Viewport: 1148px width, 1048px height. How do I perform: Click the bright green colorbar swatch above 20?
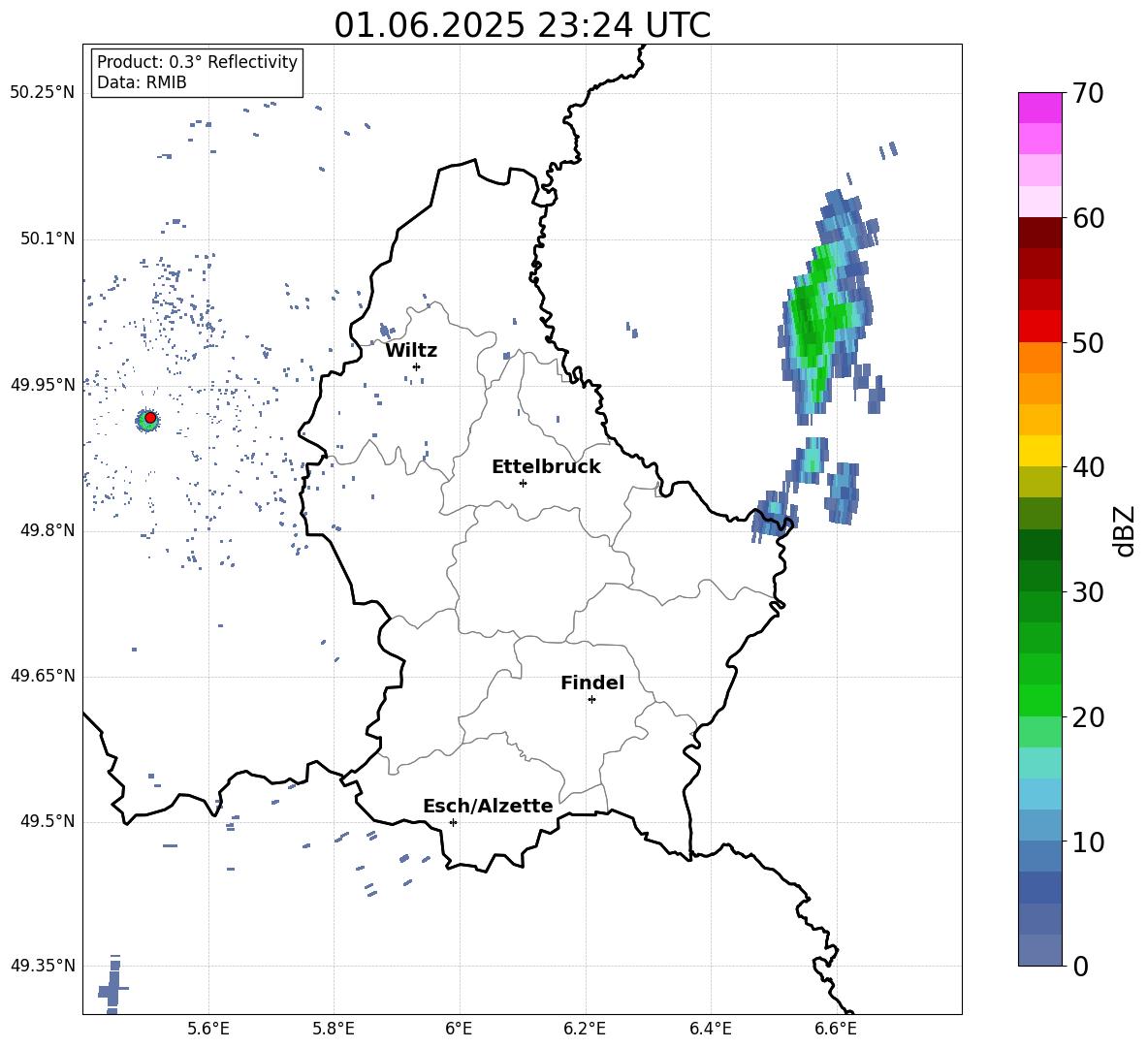tap(1039, 700)
